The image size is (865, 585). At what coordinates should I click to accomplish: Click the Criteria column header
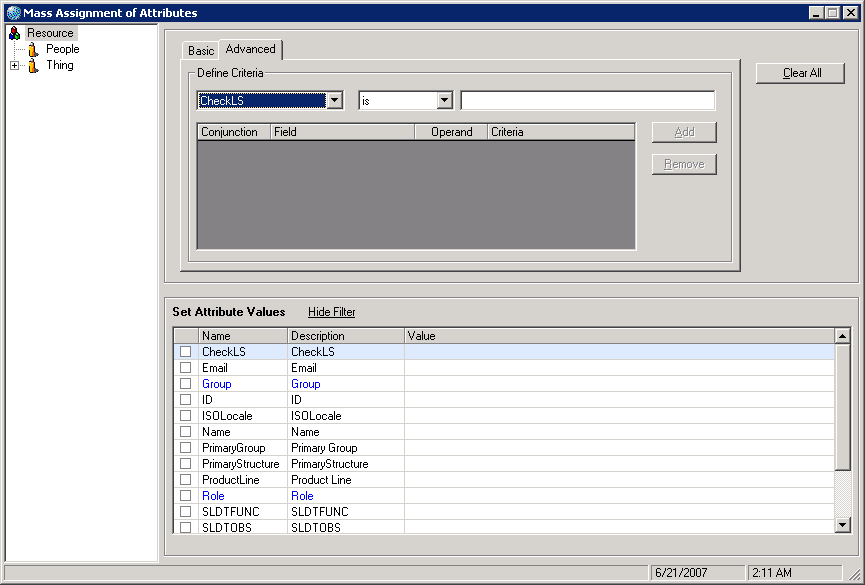point(561,132)
